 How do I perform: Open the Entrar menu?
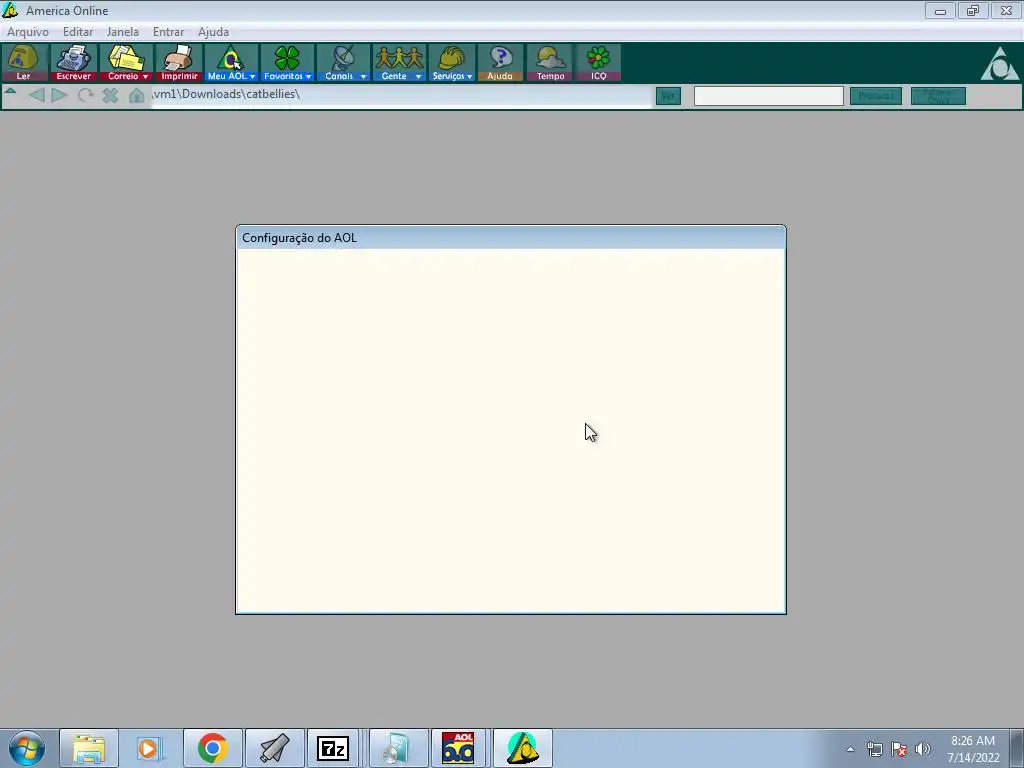pos(168,31)
